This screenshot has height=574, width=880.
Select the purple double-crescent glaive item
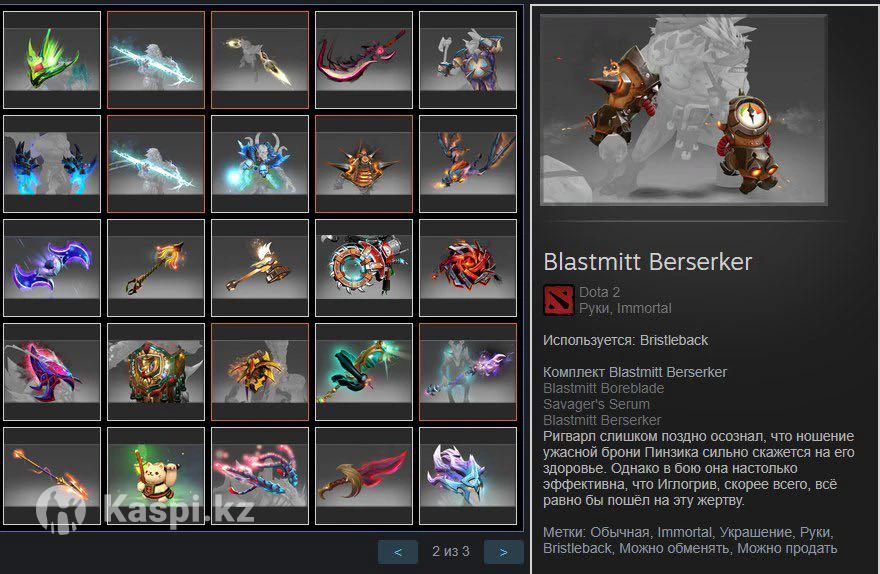pos(52,268)
